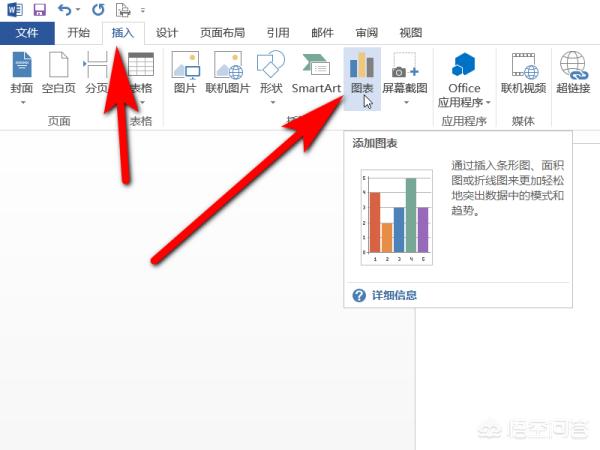The width and height of the screenshot is (600, 450).
Task: Click the Word application icon
Action: click(15, 9)
